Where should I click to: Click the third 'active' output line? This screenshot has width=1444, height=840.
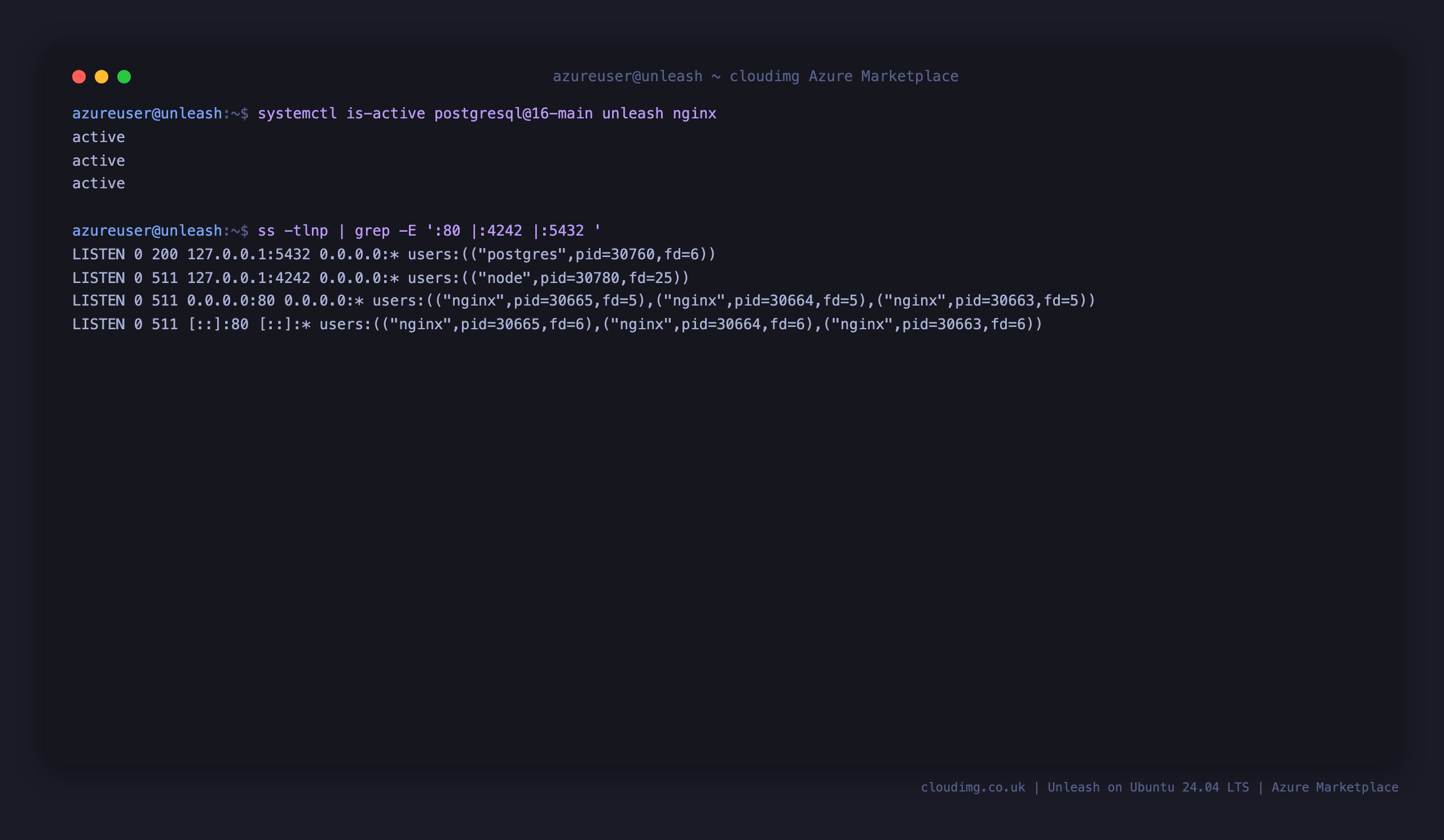tap(99, 184)
